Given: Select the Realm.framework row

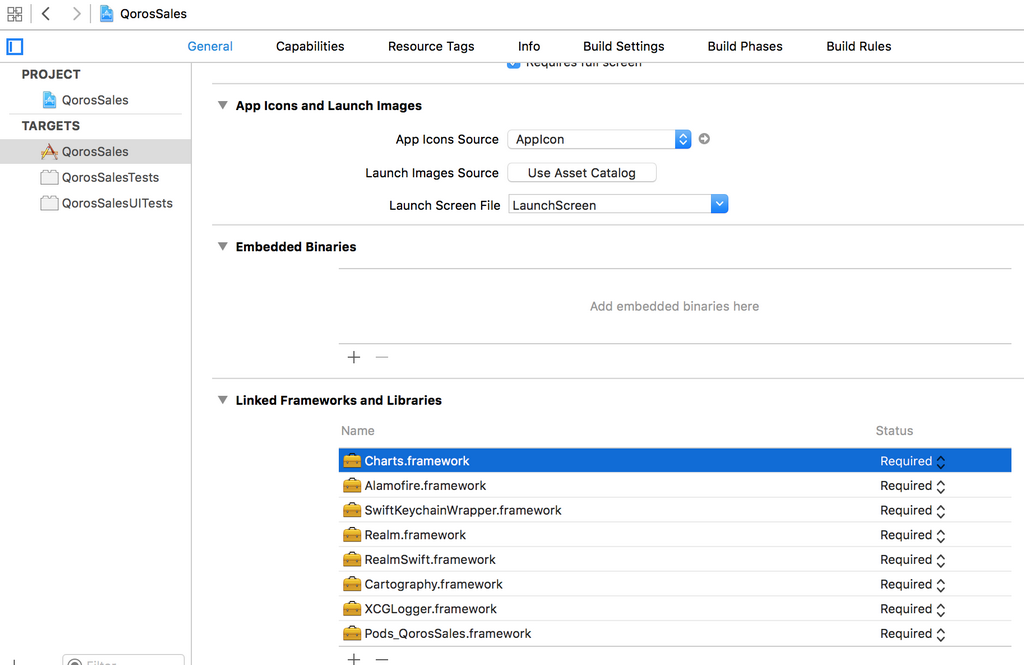Looking at the screenshot, I should [x=415, y=535].
